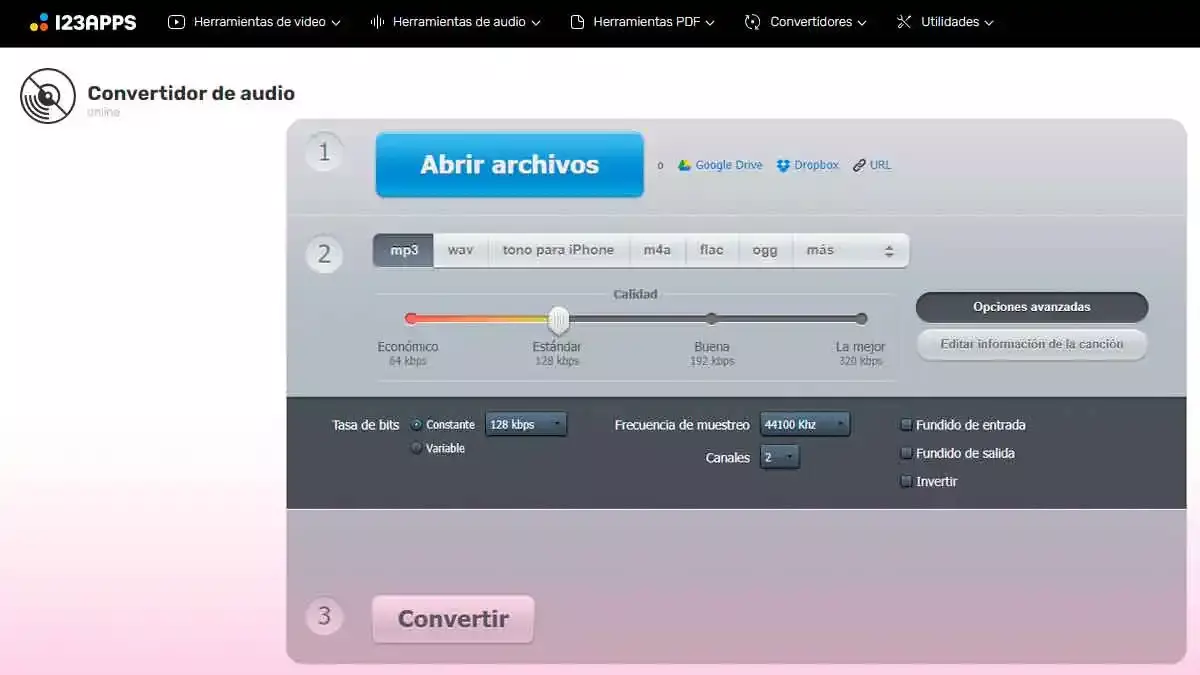Click the Utilidades tools icon
Viewport: 1200px width, 675px height.
pos(904,22)
